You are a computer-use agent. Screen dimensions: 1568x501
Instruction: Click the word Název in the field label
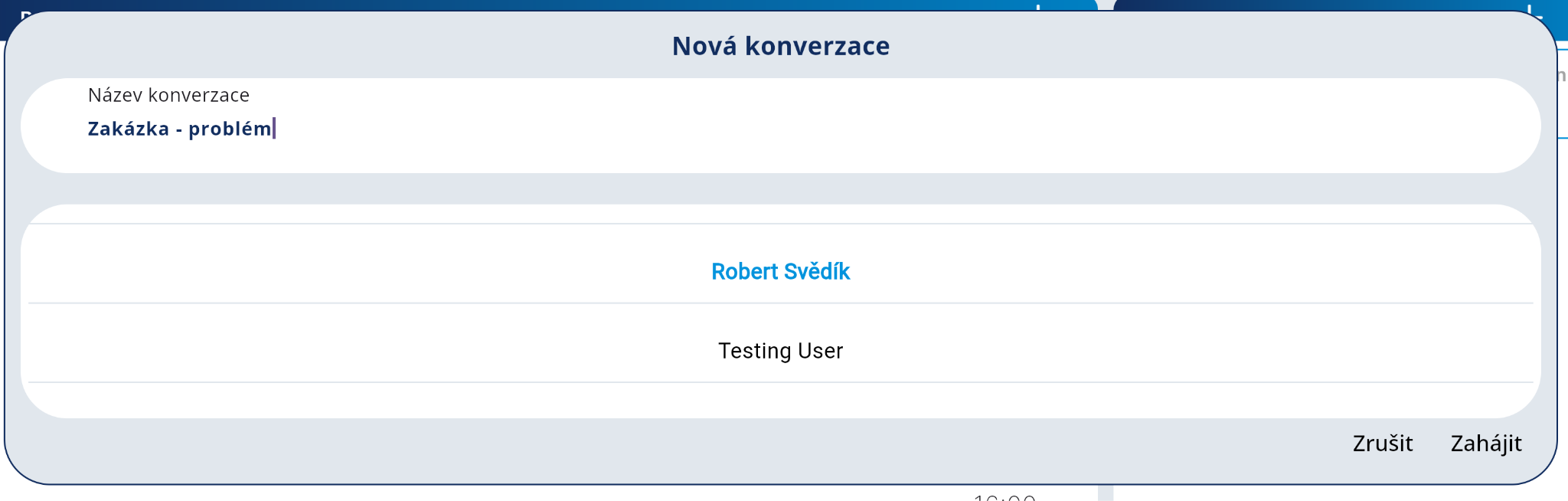(x=116, y=95)
